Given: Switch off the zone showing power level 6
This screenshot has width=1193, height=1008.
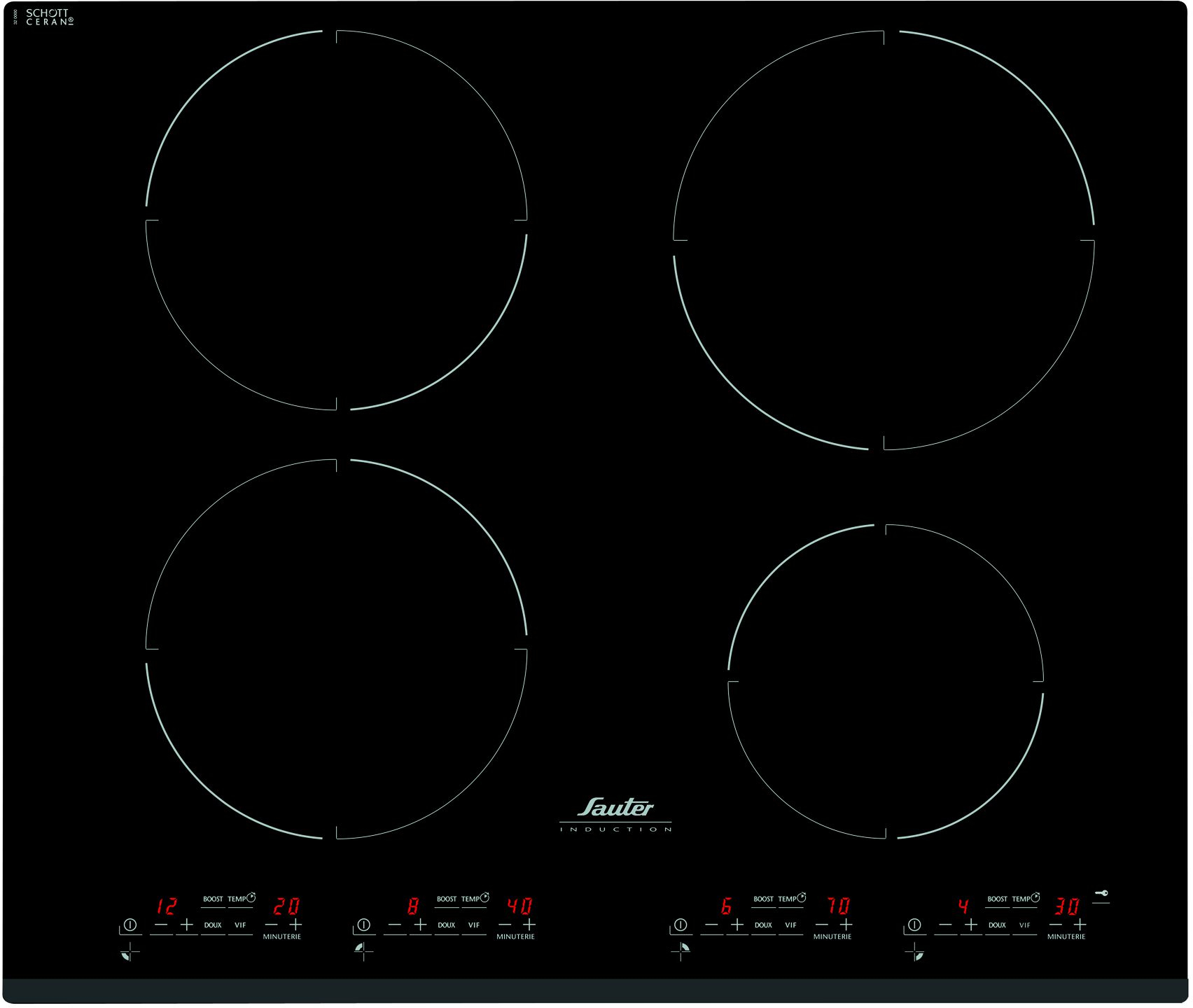Looking at the screenshot, I should click(680, 925).
